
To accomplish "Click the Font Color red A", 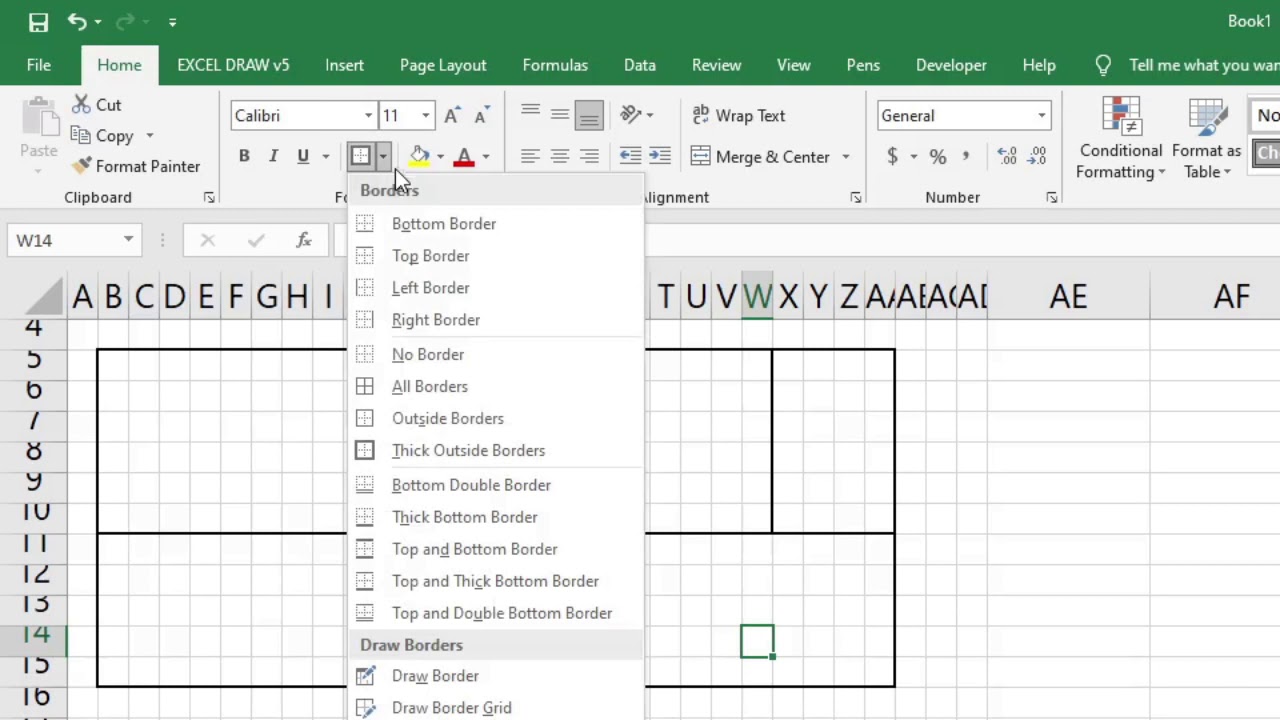I will point(464,156).
